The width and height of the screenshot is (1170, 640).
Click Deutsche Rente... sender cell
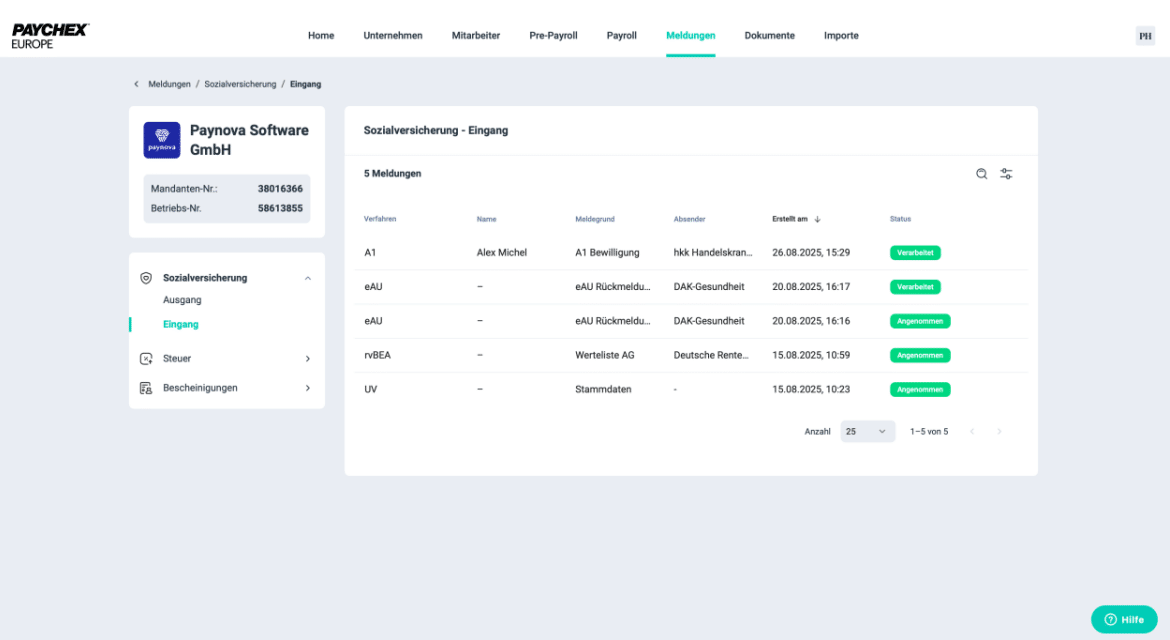[x=710, y=356]
